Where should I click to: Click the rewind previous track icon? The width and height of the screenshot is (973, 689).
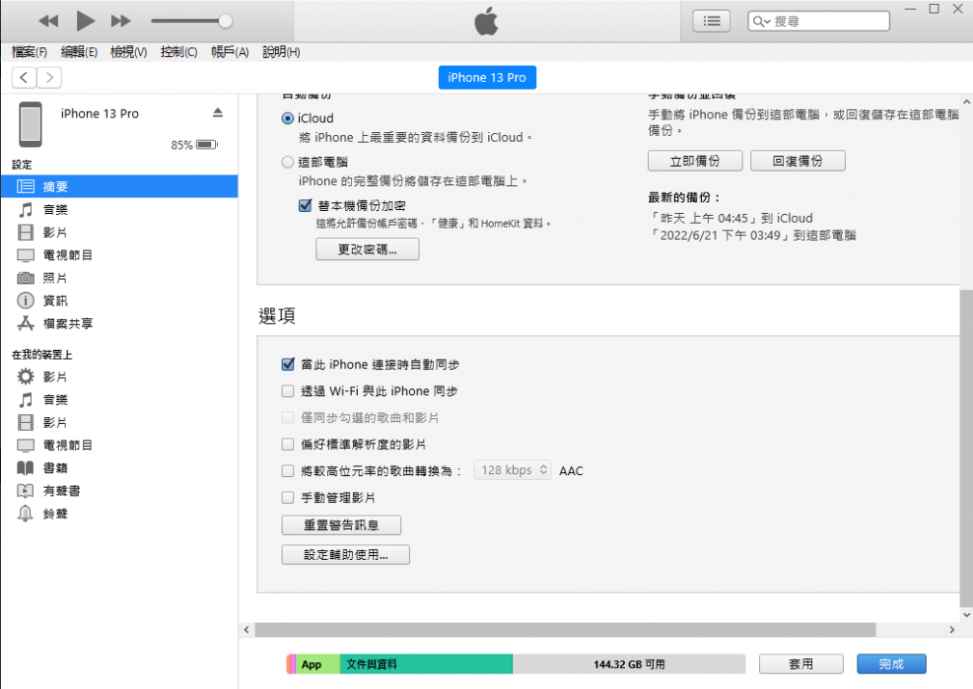(50, 21)
